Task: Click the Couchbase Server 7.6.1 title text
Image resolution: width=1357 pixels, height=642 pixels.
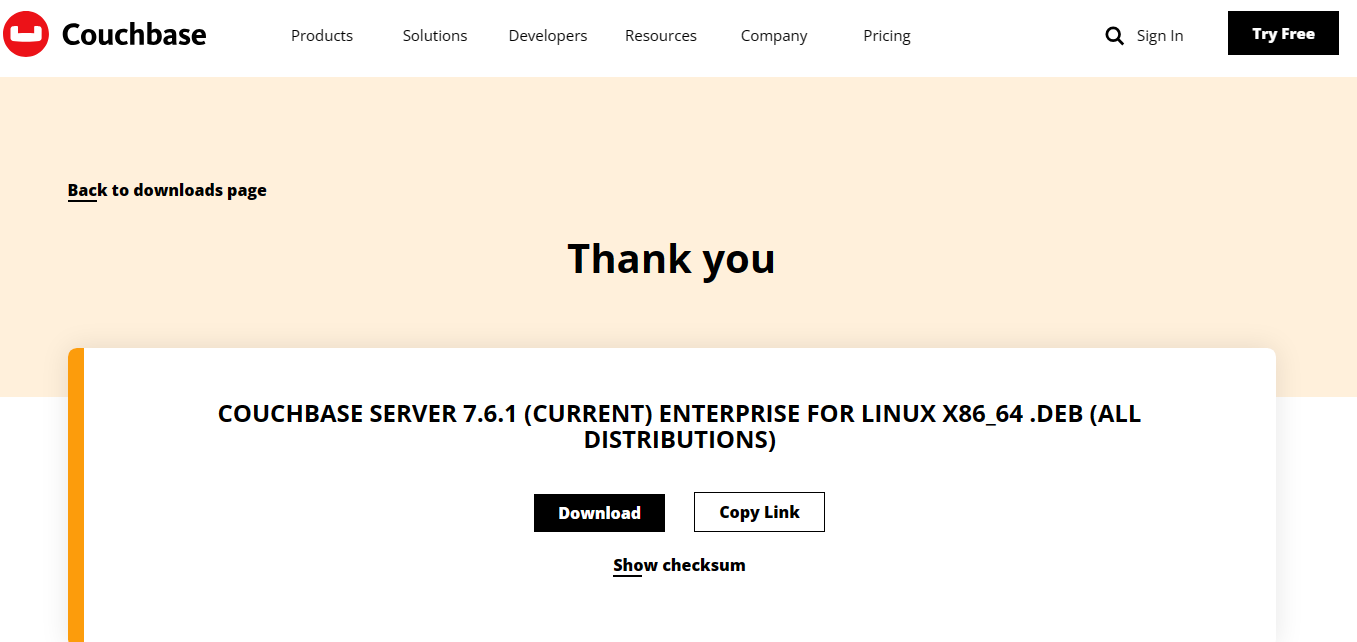Action: pos(679,427)
